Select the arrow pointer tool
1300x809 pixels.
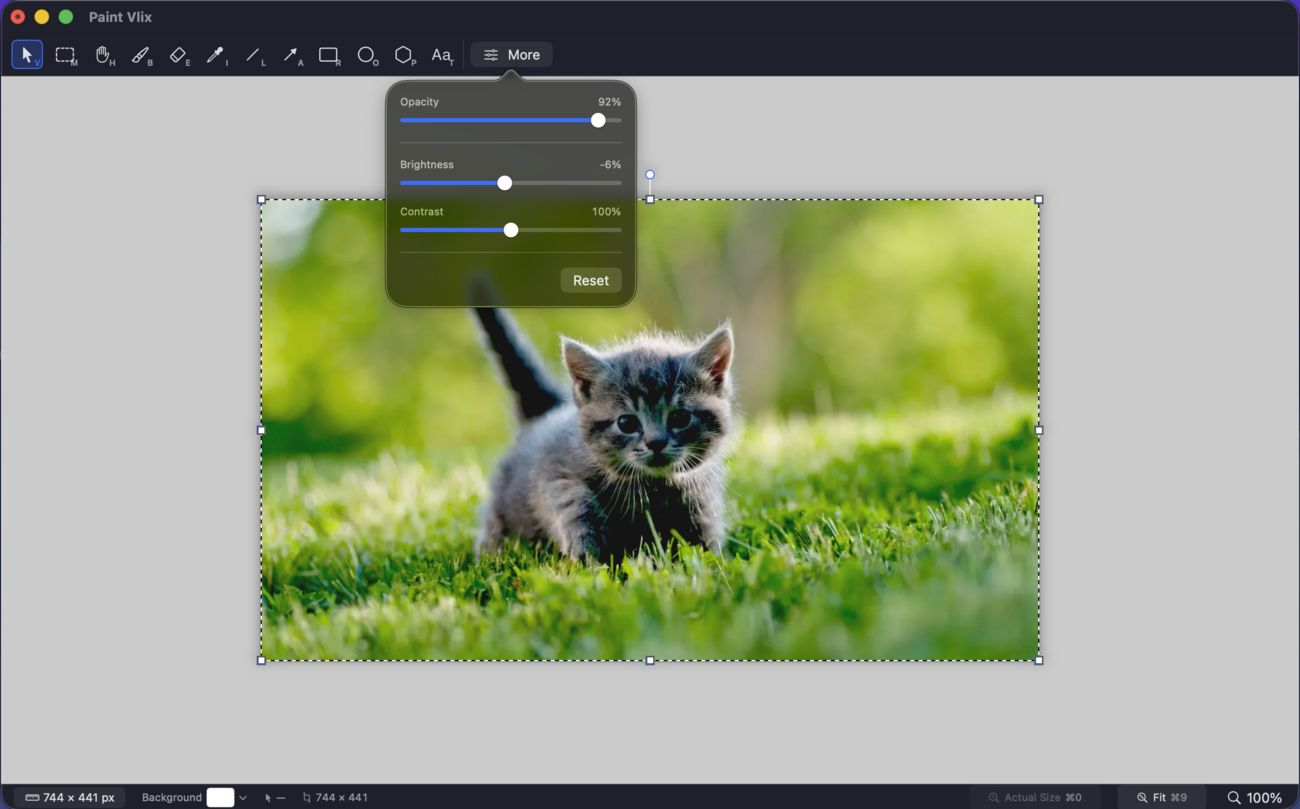(27, 55)
